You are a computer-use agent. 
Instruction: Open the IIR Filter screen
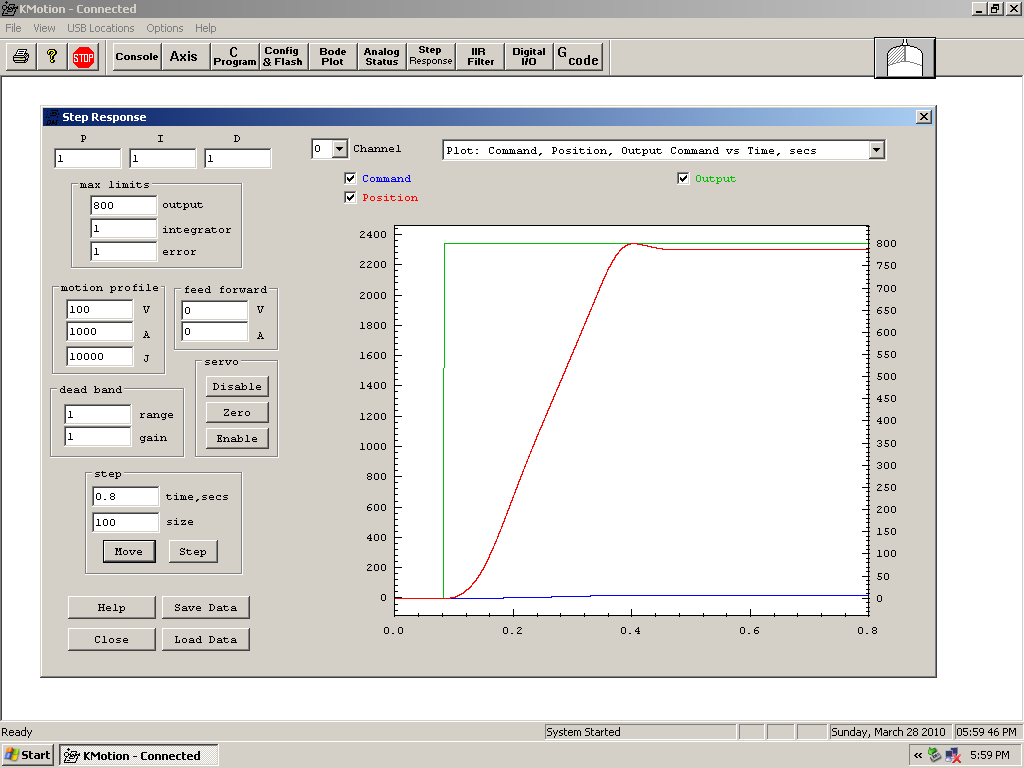tap(481, 57)
